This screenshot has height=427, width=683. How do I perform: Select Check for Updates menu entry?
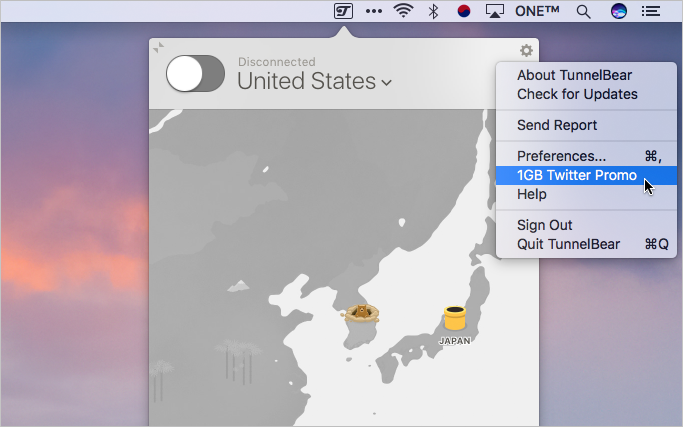(586, 94)
